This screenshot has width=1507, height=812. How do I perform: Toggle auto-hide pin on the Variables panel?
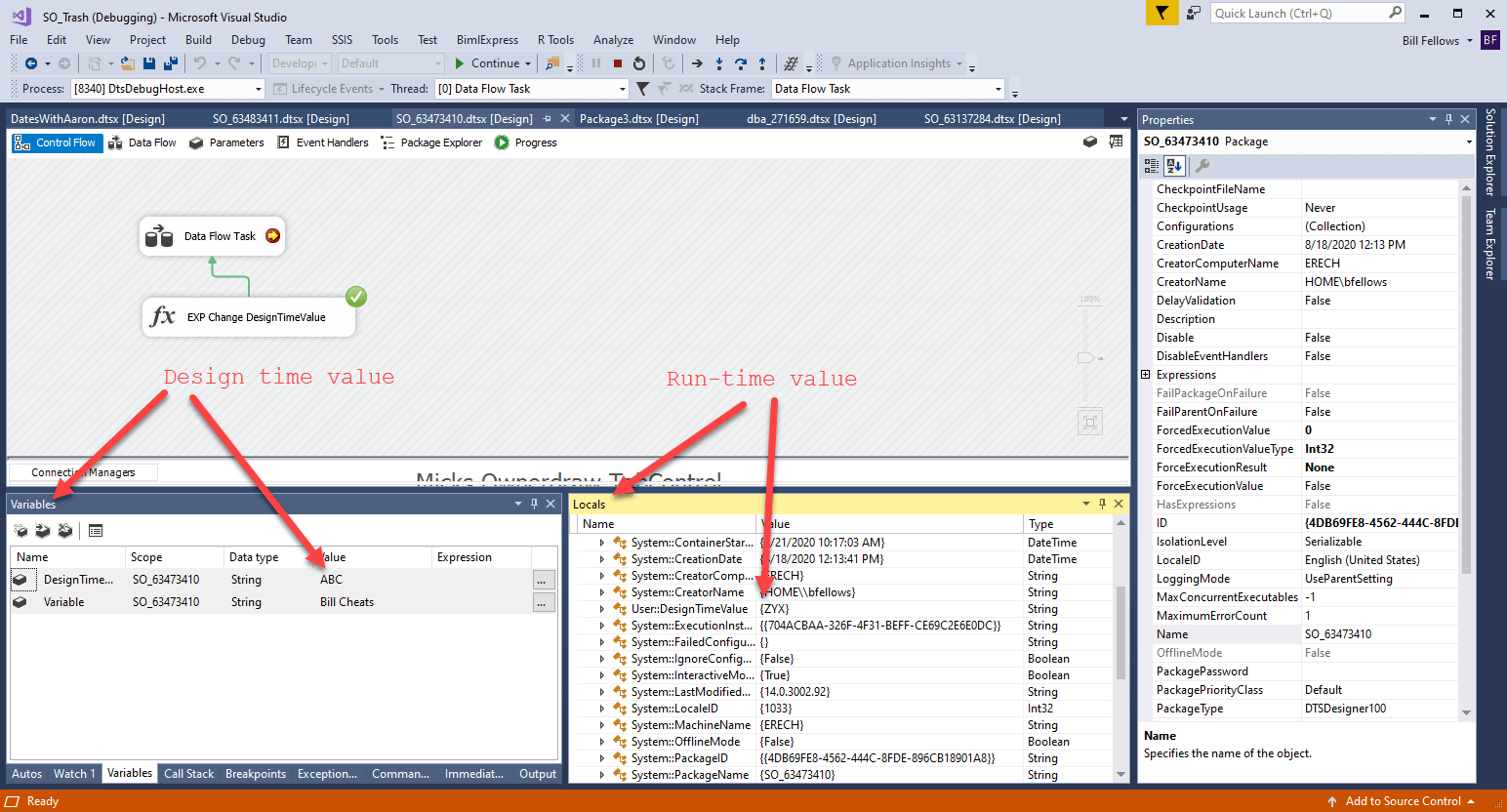pos(534,504)
